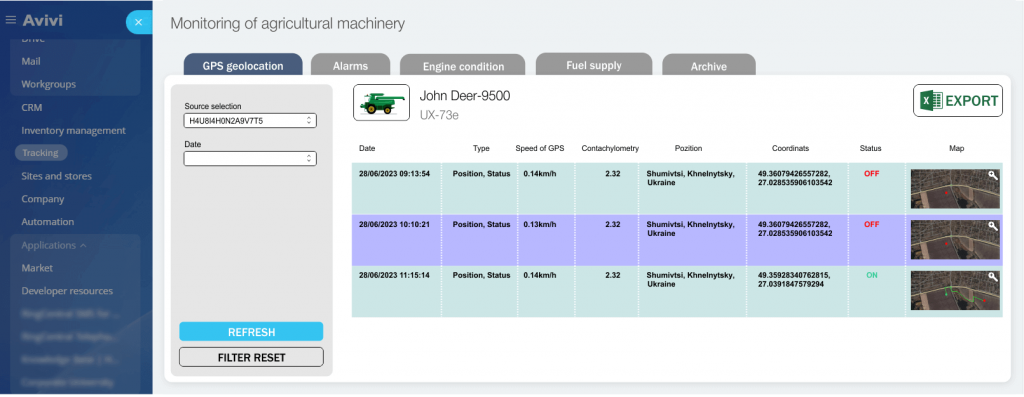The width and height of the screenshot is (1024, 397).
Task: Open the Source selection dropdown
Action: click(250, 121)
